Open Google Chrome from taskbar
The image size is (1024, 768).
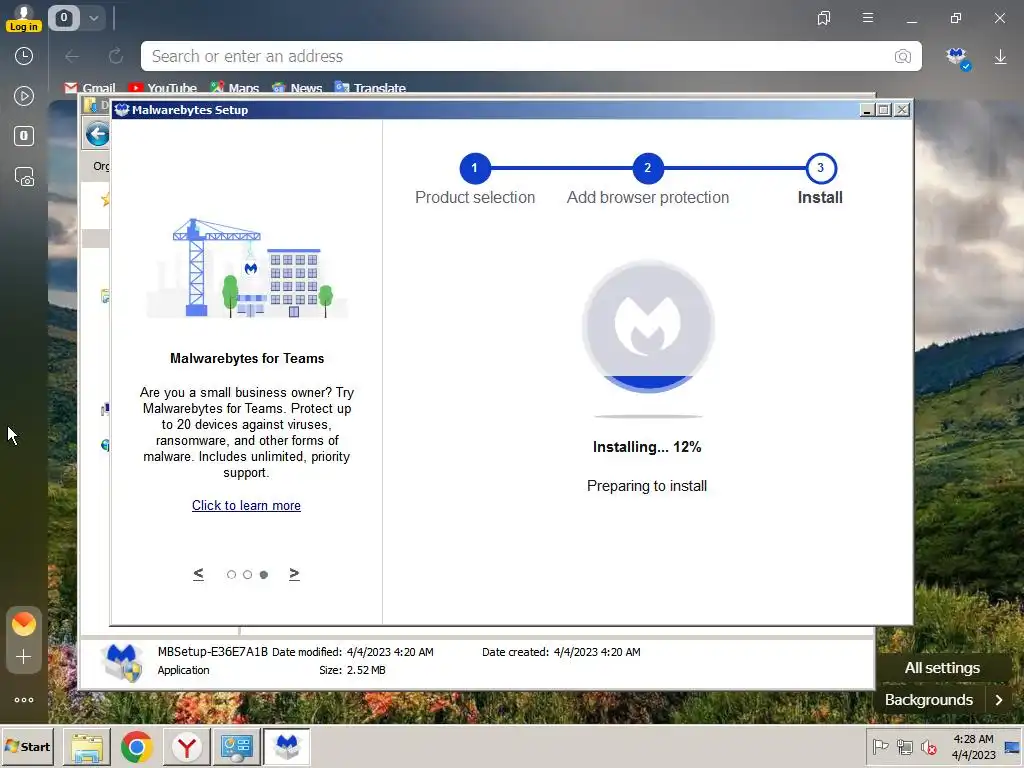[136, 746]
